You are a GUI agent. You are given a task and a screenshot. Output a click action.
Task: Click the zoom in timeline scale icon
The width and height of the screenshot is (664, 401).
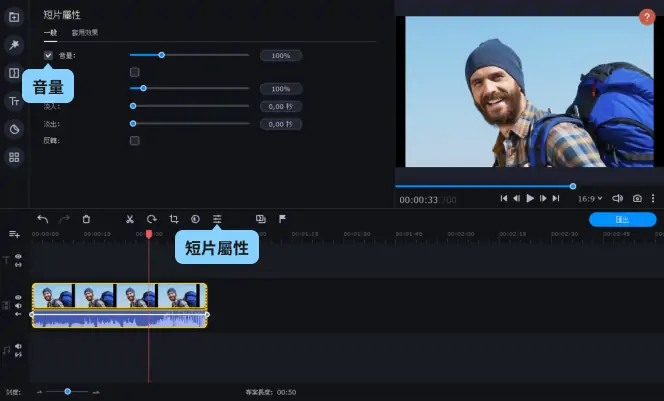click(x=96, y=392)
